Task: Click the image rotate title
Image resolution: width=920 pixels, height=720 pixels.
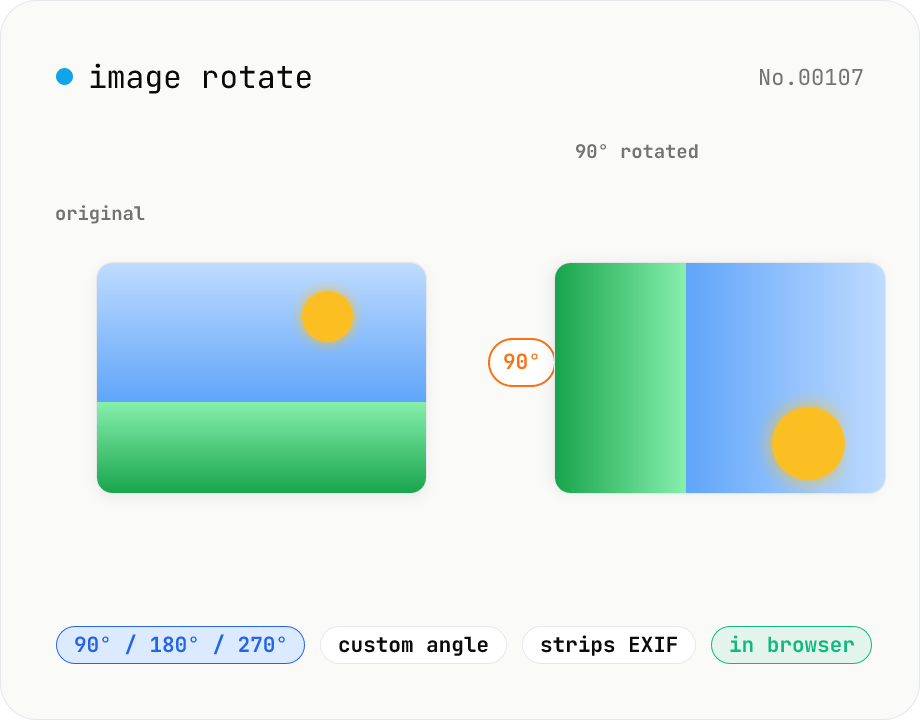Action: coord(200,77)
